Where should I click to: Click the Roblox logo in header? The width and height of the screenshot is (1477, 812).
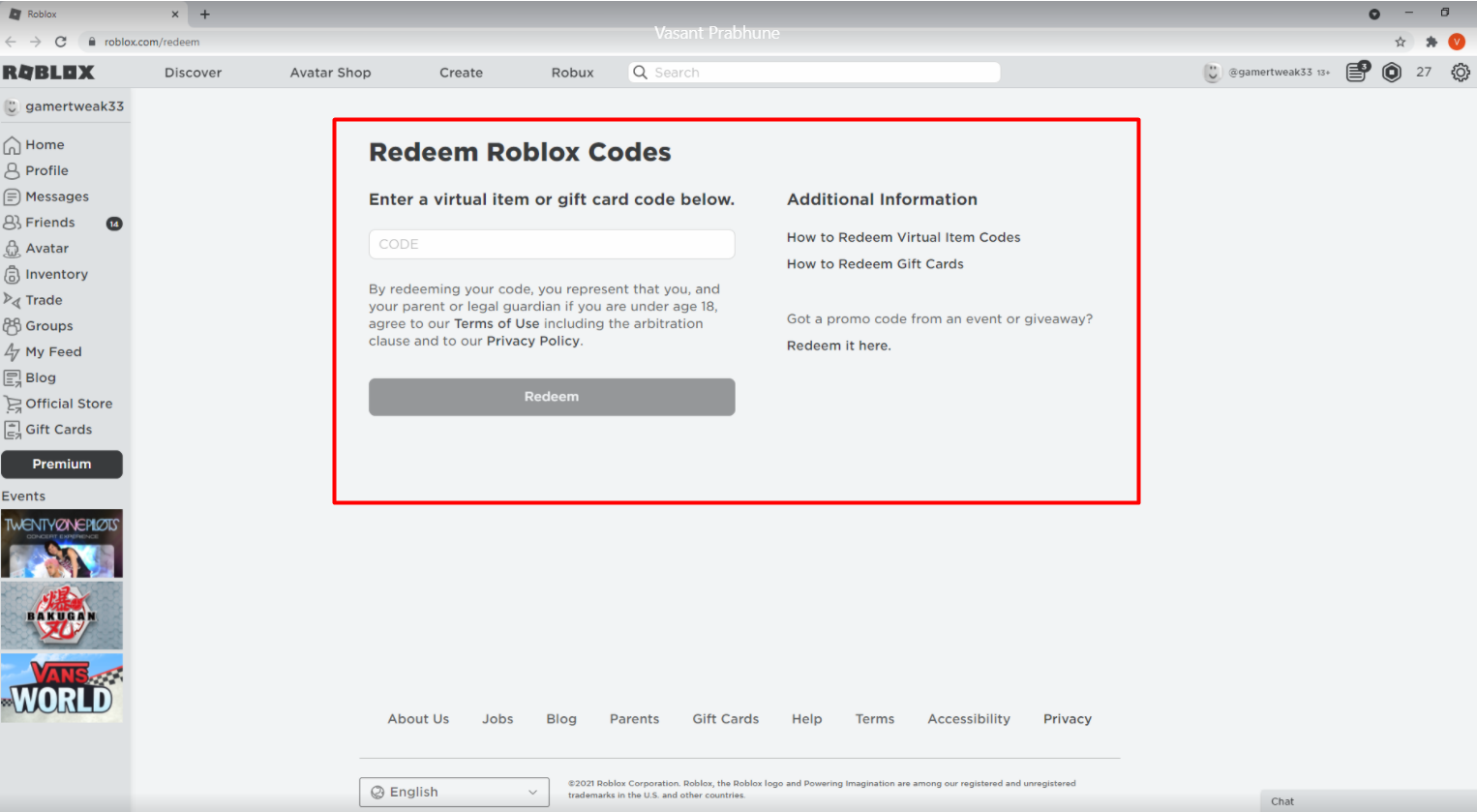point(48,73)
